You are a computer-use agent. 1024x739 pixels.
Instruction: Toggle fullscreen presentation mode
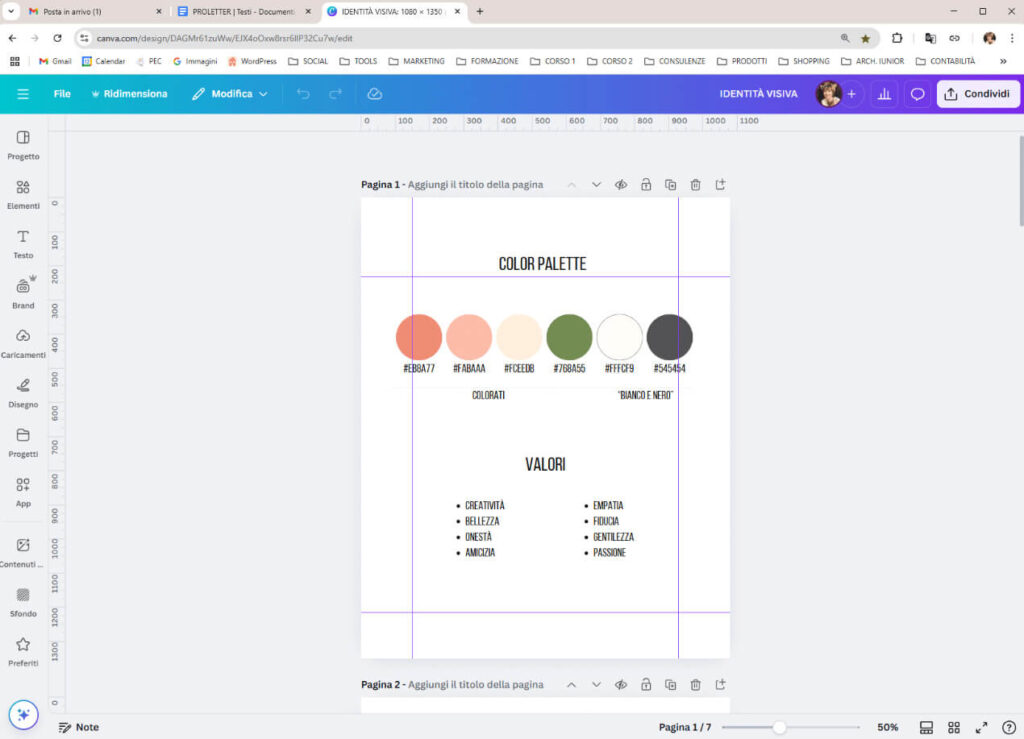click(x=982, y=727)
